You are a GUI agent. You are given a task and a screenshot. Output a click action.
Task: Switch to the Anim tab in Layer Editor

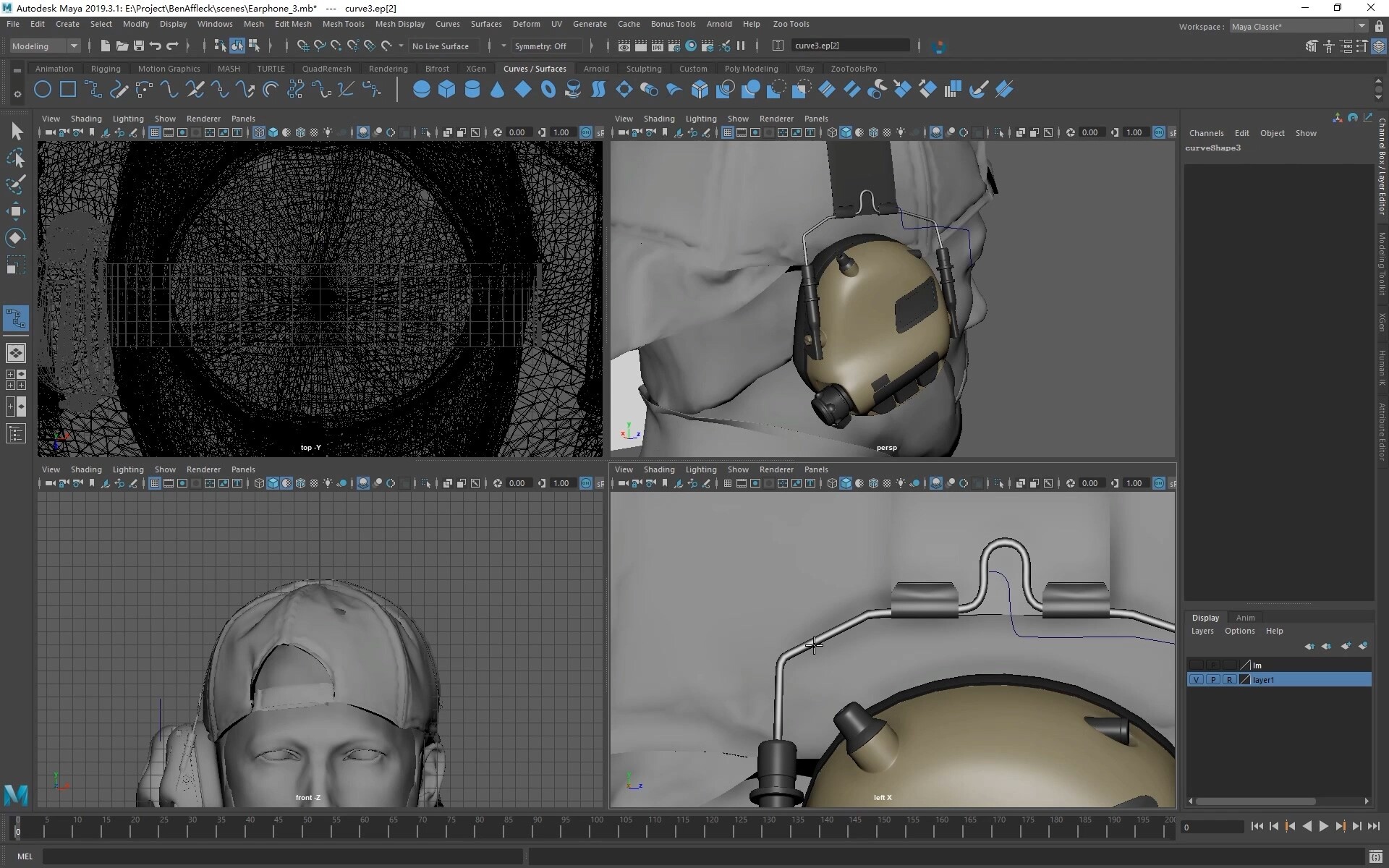click(1245, 617)
